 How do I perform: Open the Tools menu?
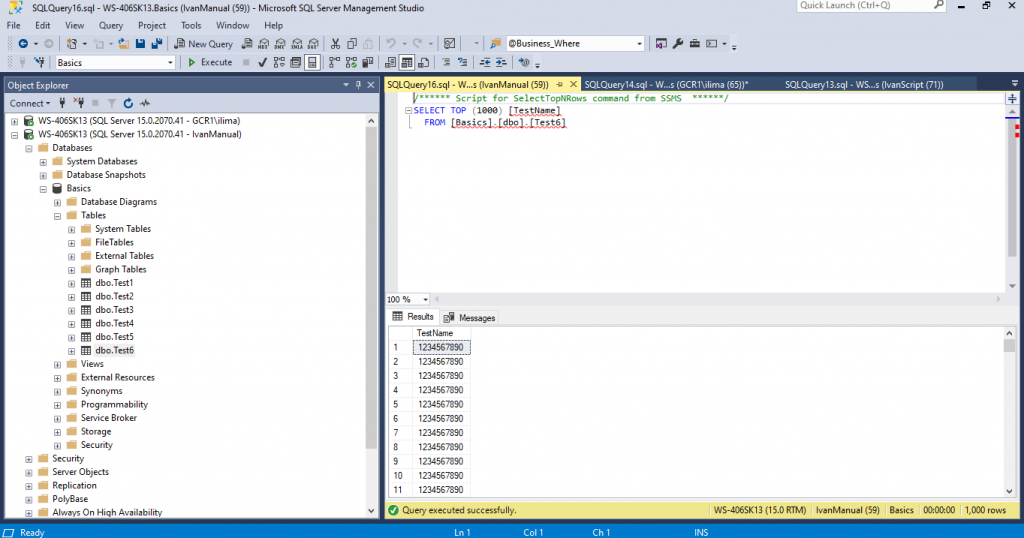coord(191,25)
